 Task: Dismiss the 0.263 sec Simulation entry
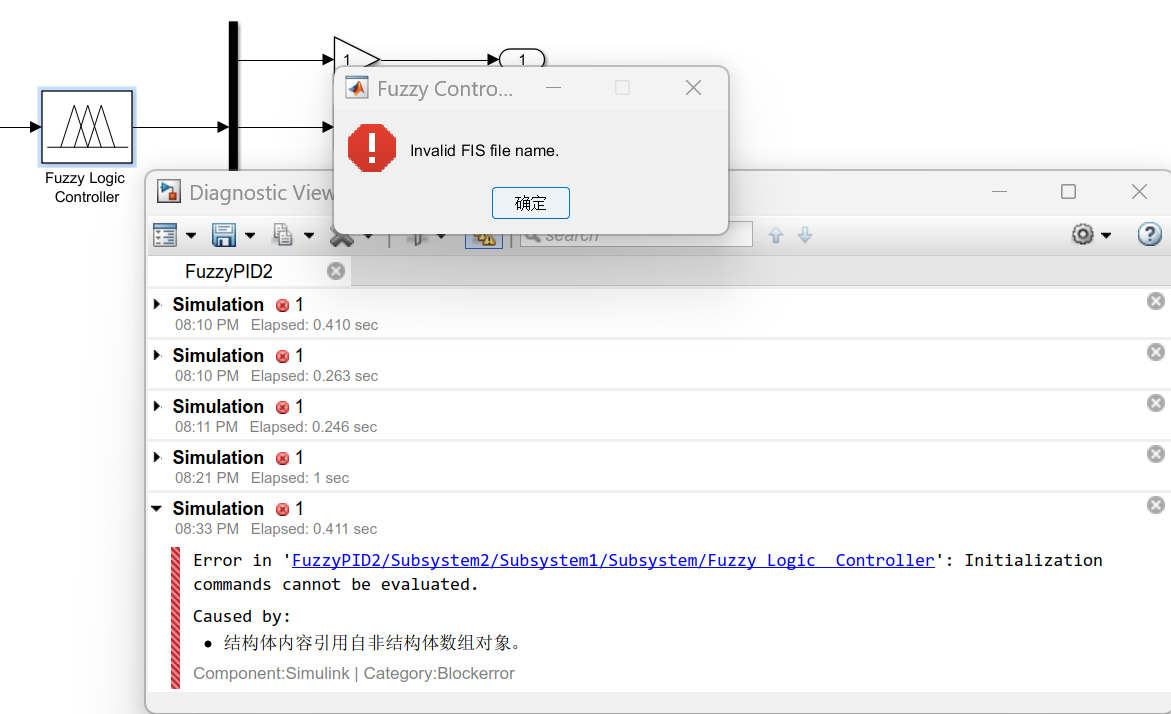click(1155, 352)
